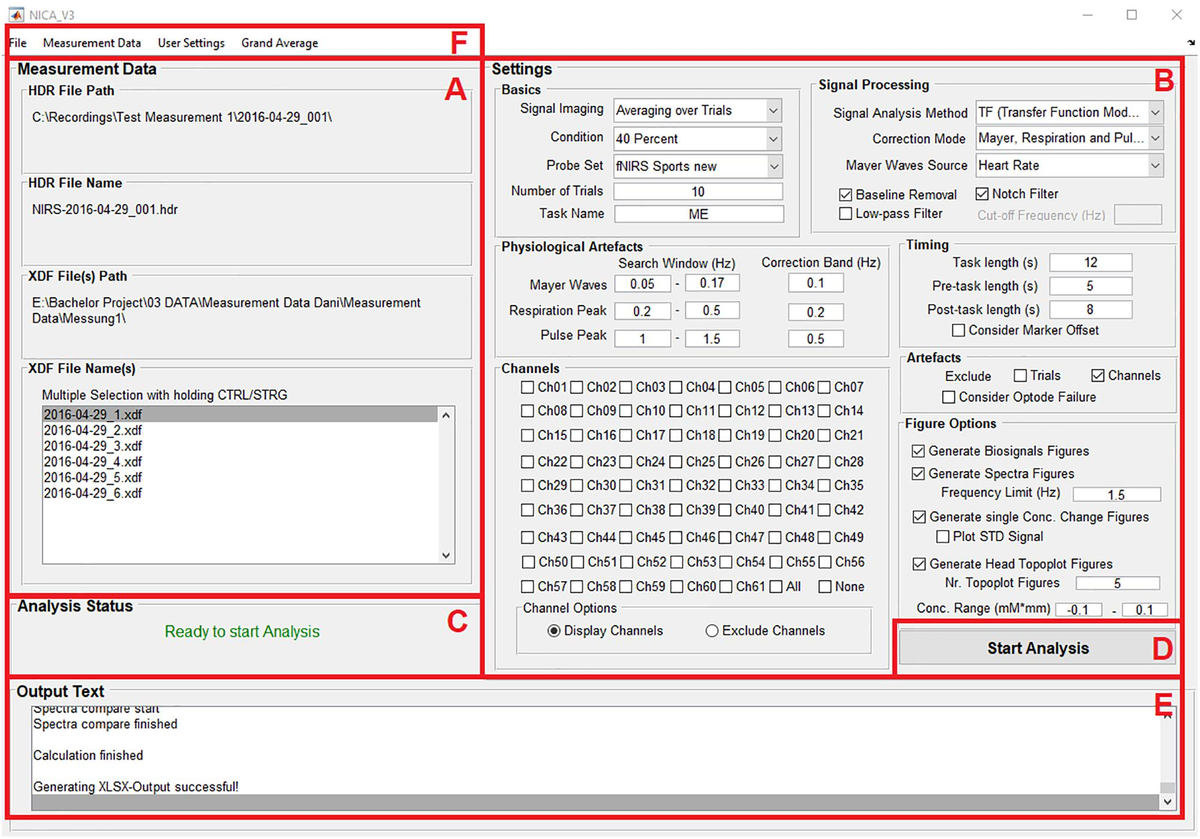Uncheck the Baseline Removal checkbox
The height and width of the screenshot is (839, 1200).
pyautogui.click(x=847, y=194)
